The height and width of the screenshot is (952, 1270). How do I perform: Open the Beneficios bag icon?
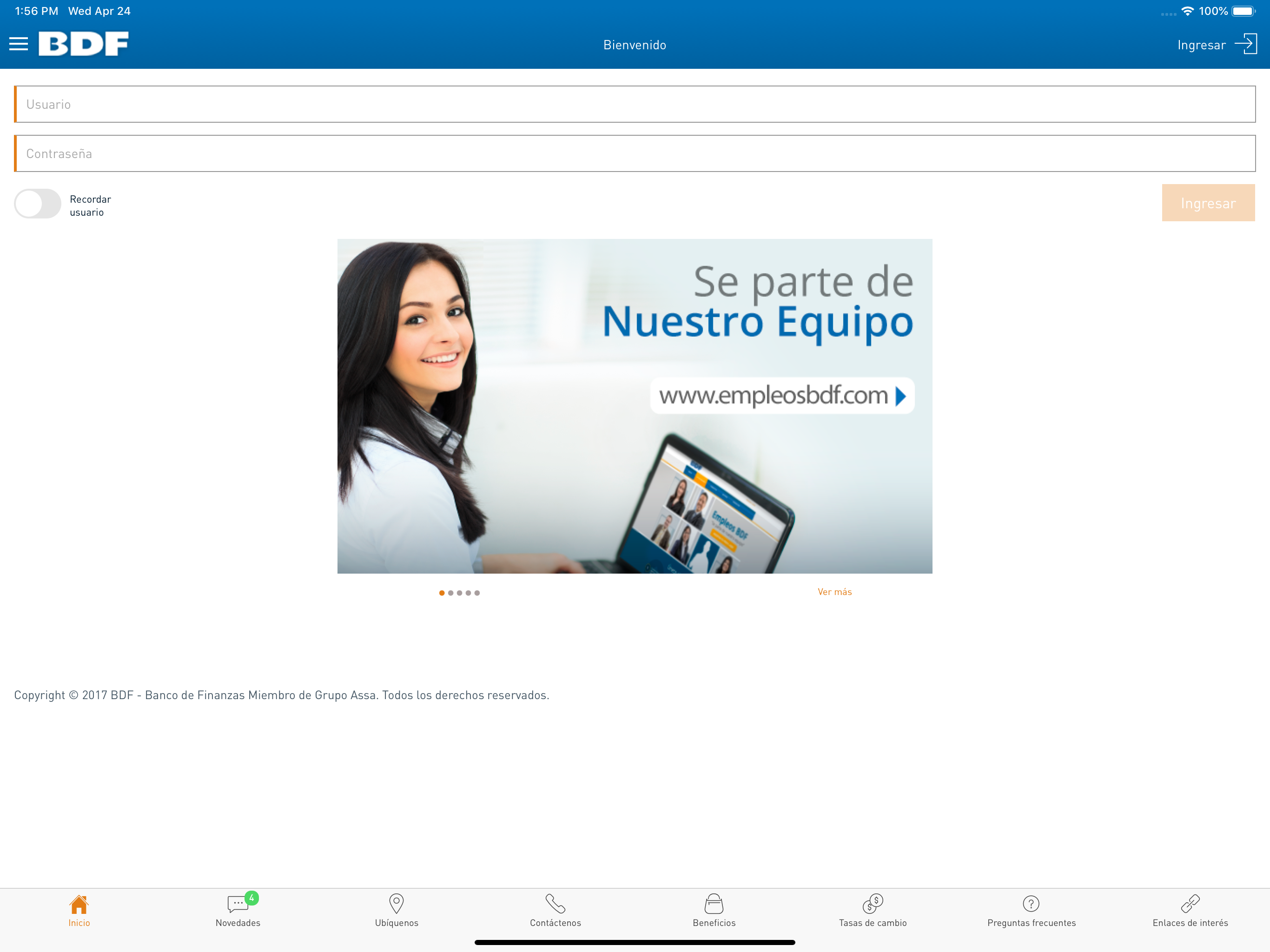click(714, 904)
